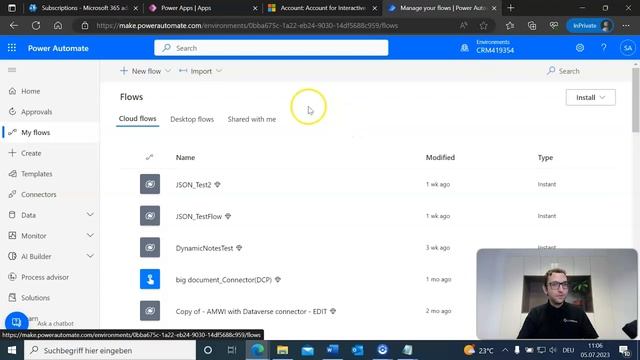Open browser collections icon
Viewport: 640px width, 360px height.
click(x=532, y=26)
